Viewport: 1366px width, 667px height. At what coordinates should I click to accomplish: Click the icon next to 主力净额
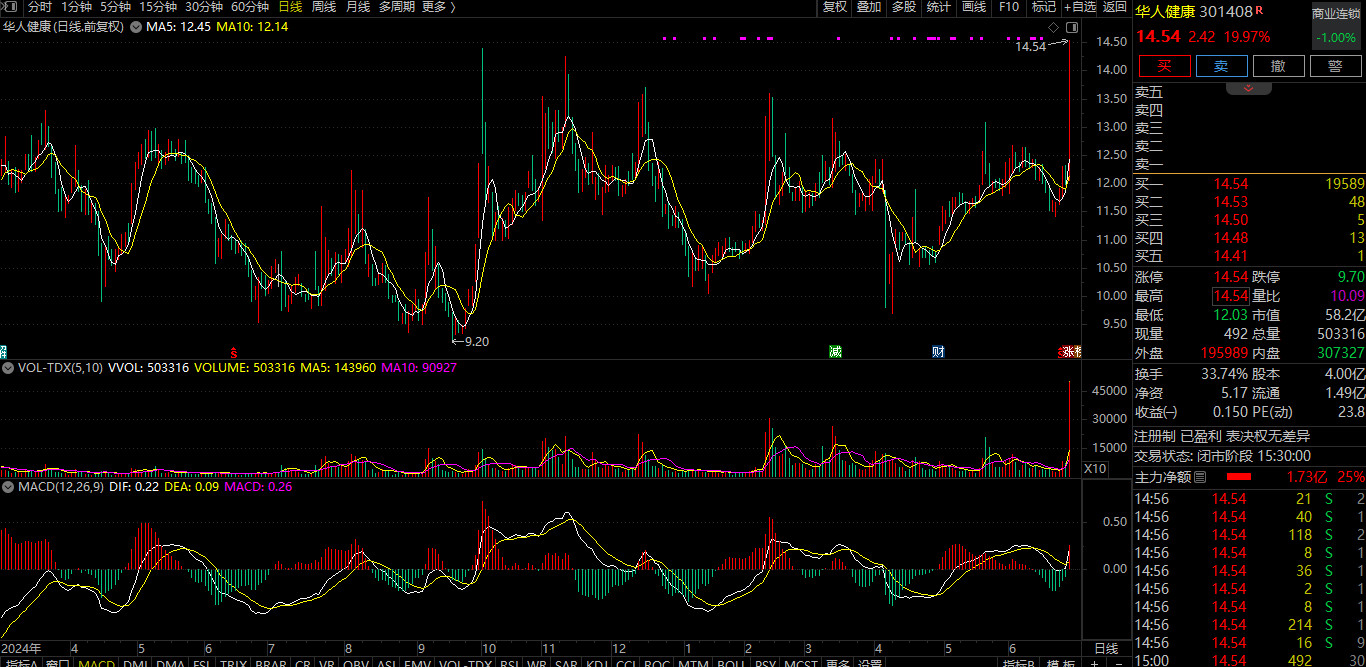[1201, 477]
